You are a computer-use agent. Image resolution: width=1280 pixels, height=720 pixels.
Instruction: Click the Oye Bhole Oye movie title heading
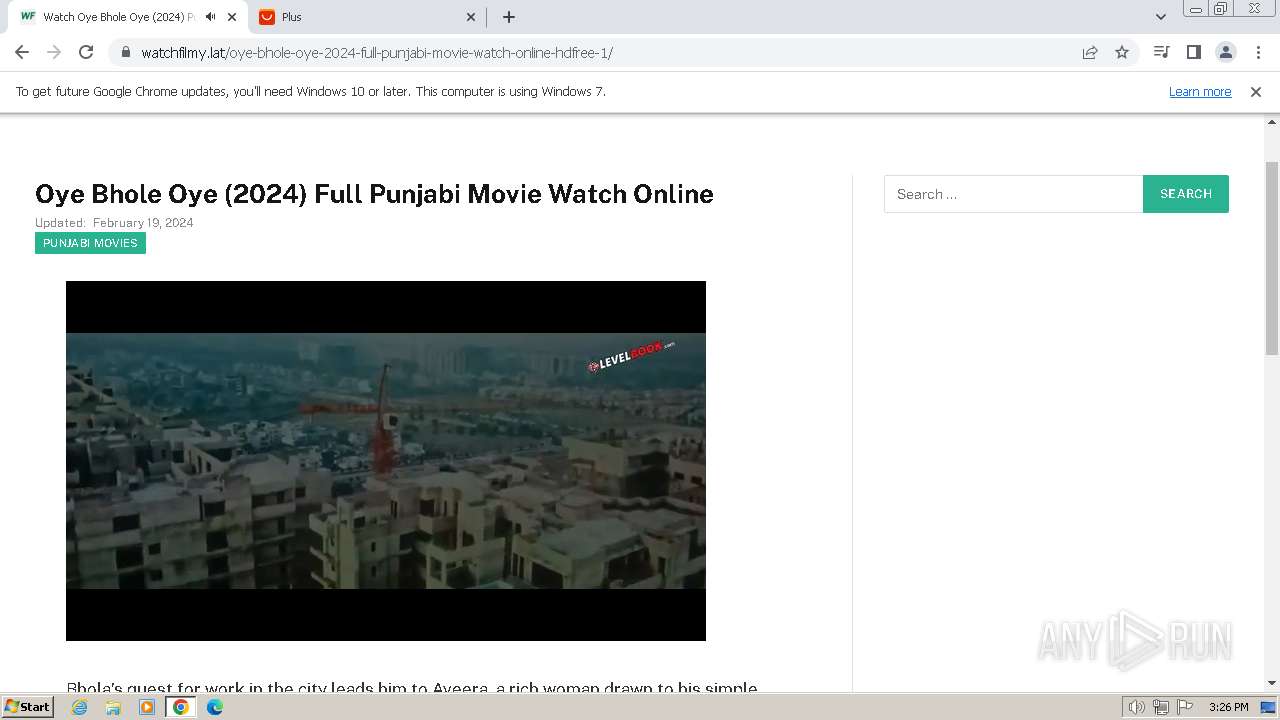click(374, 194)
